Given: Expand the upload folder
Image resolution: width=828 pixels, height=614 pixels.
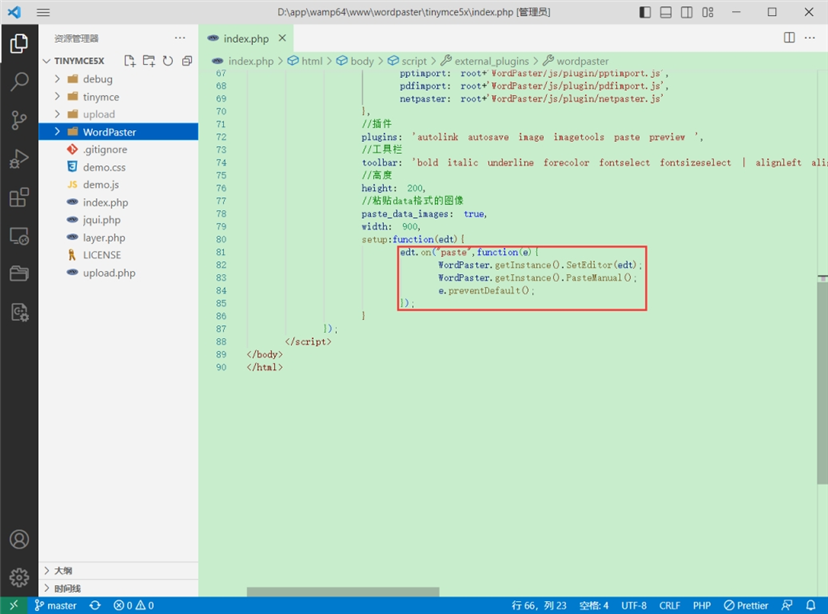Looking at the screenshot, I should (x=58, y=114).
